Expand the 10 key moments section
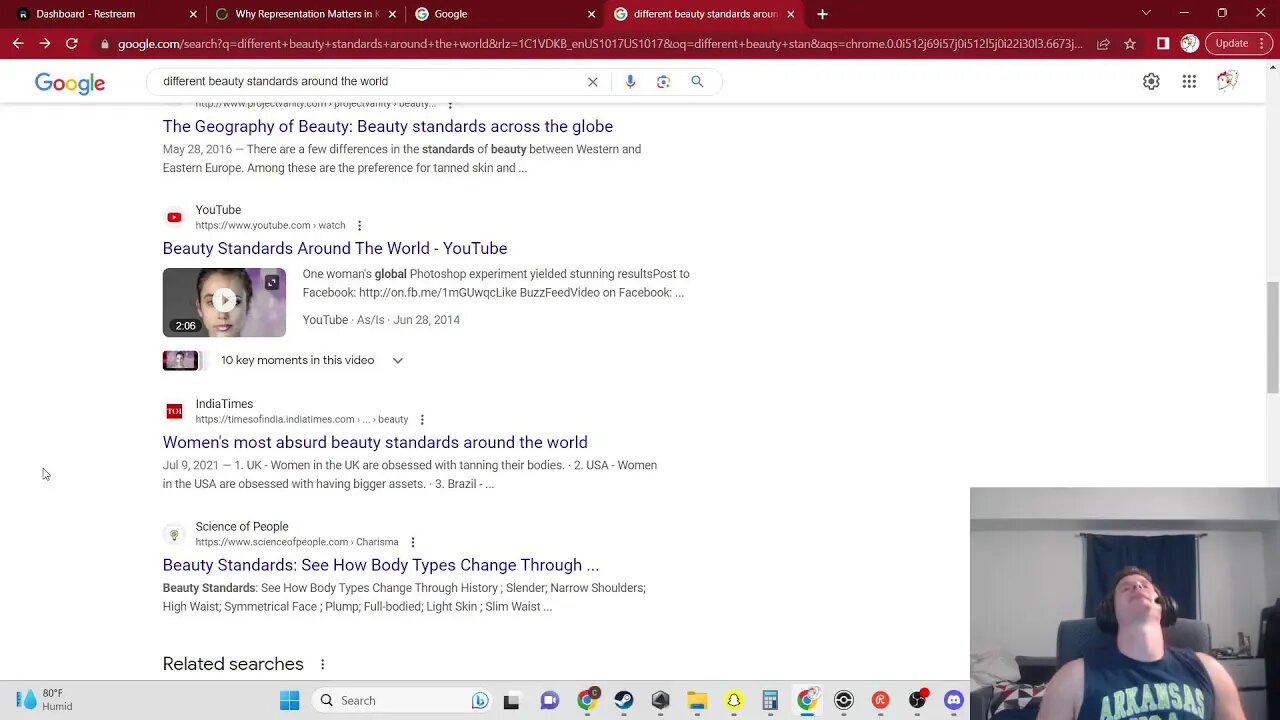Viewport: 1280px width, 720px height. [397, 360]
